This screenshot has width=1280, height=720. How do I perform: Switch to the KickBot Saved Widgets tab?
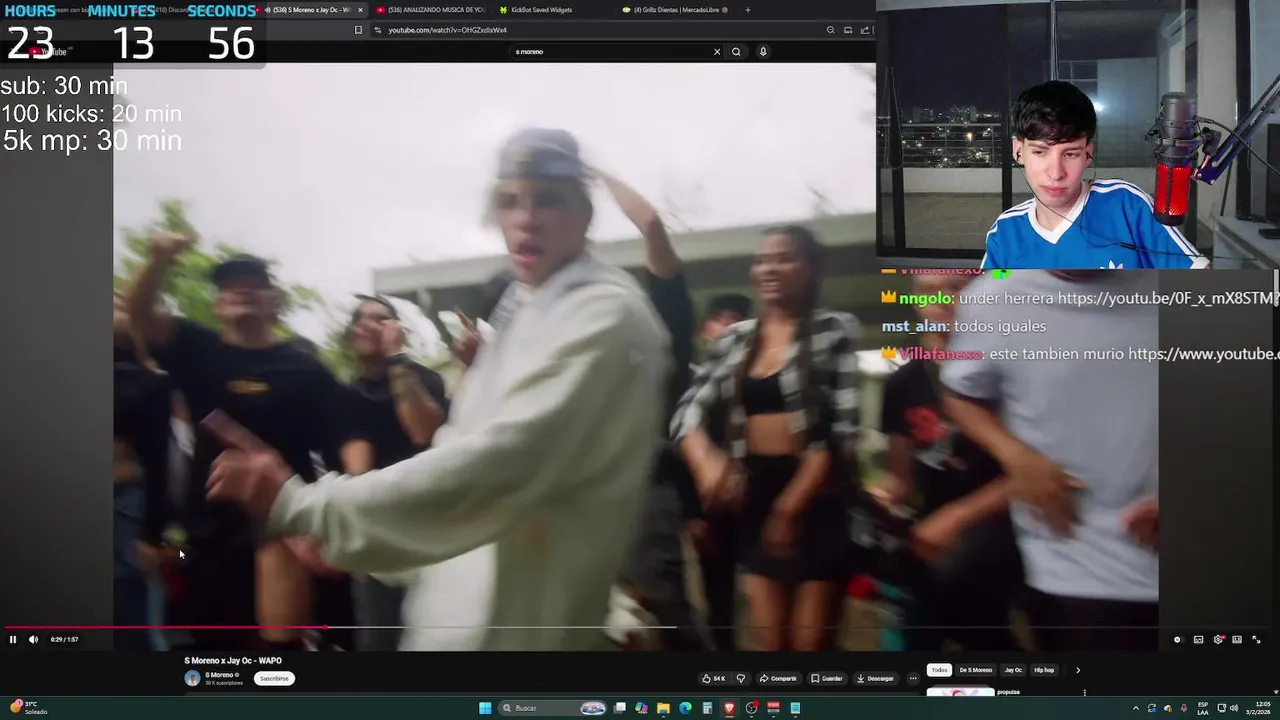pyautogui.click(x=541, y=10)
